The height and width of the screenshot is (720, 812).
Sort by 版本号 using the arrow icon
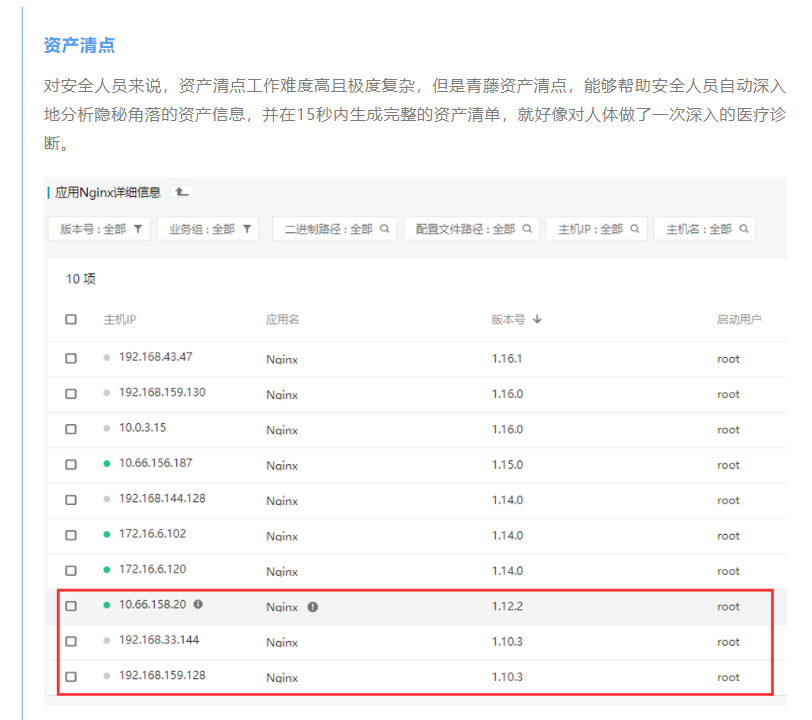(538, 319)
